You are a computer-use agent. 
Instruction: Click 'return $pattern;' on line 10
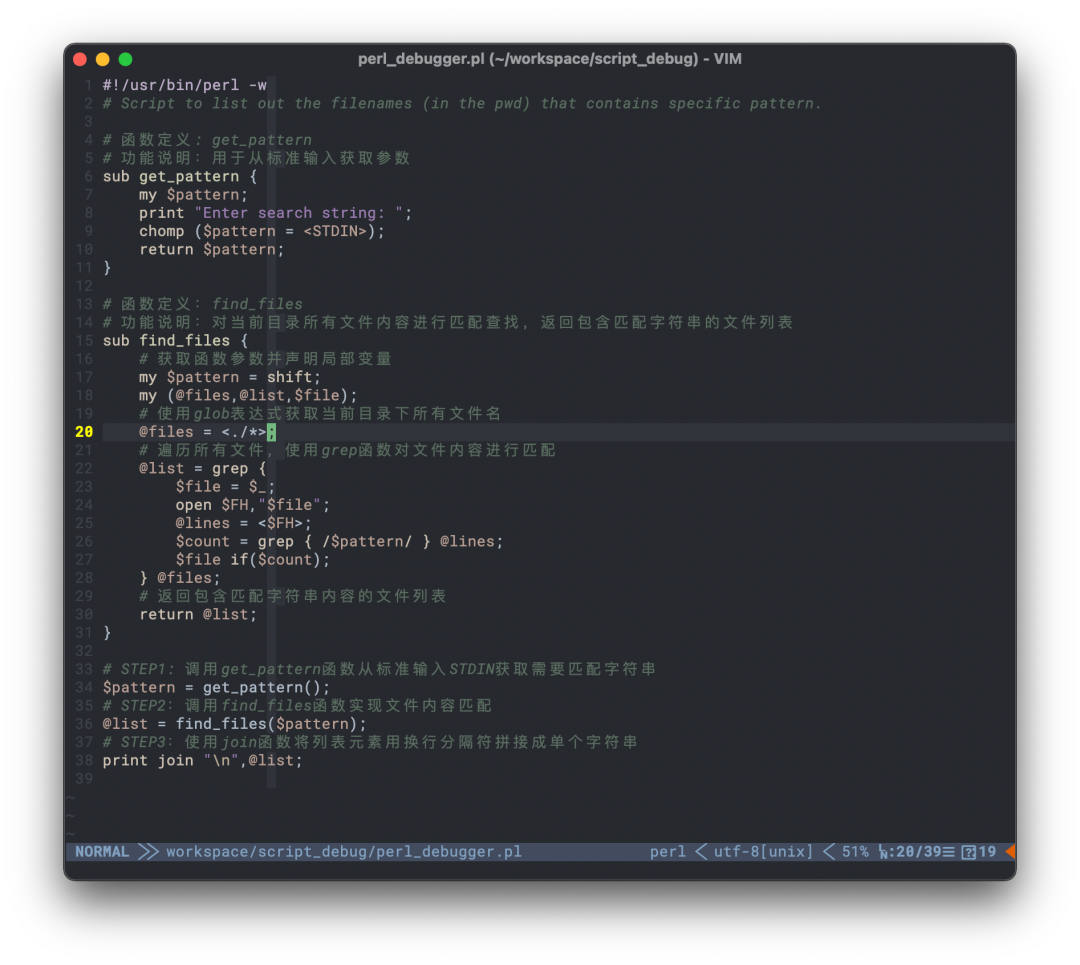pos(211,249)
